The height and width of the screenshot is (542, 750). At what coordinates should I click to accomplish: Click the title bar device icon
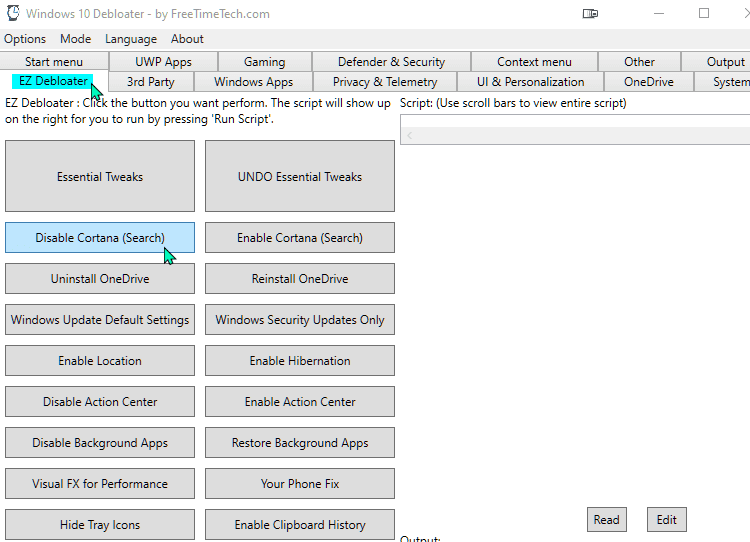click(590, 13)
